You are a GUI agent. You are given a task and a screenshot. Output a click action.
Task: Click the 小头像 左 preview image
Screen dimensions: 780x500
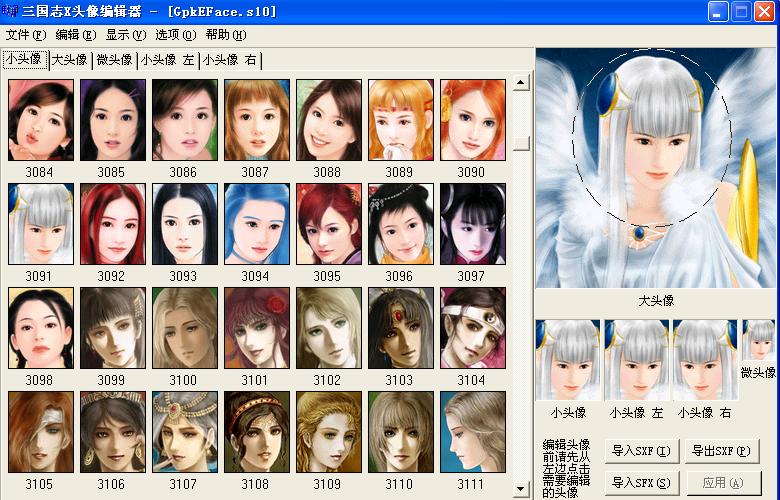pyautogui.click(x=636, y=360)
